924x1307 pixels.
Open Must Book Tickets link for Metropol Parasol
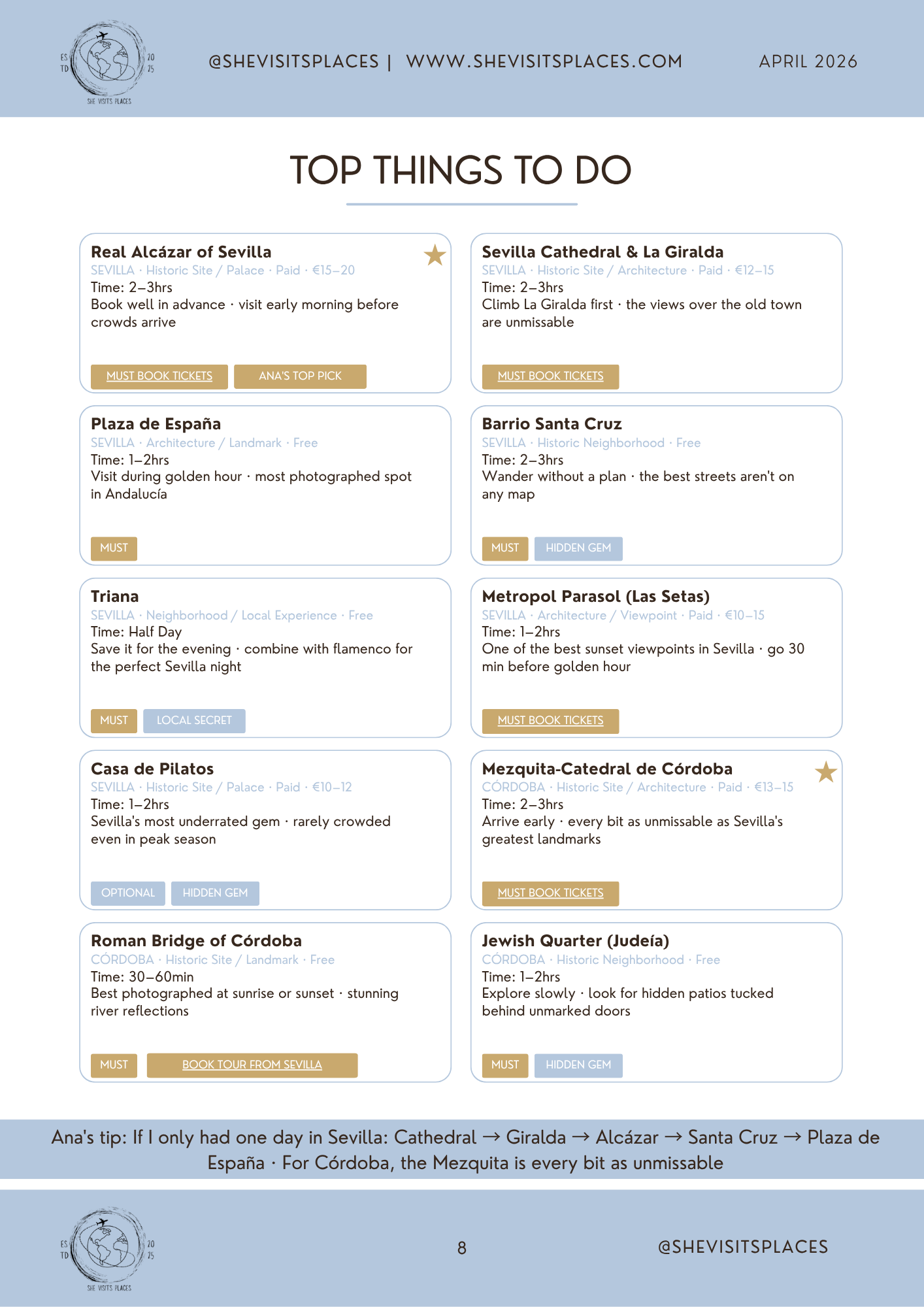tap(550, 721)
